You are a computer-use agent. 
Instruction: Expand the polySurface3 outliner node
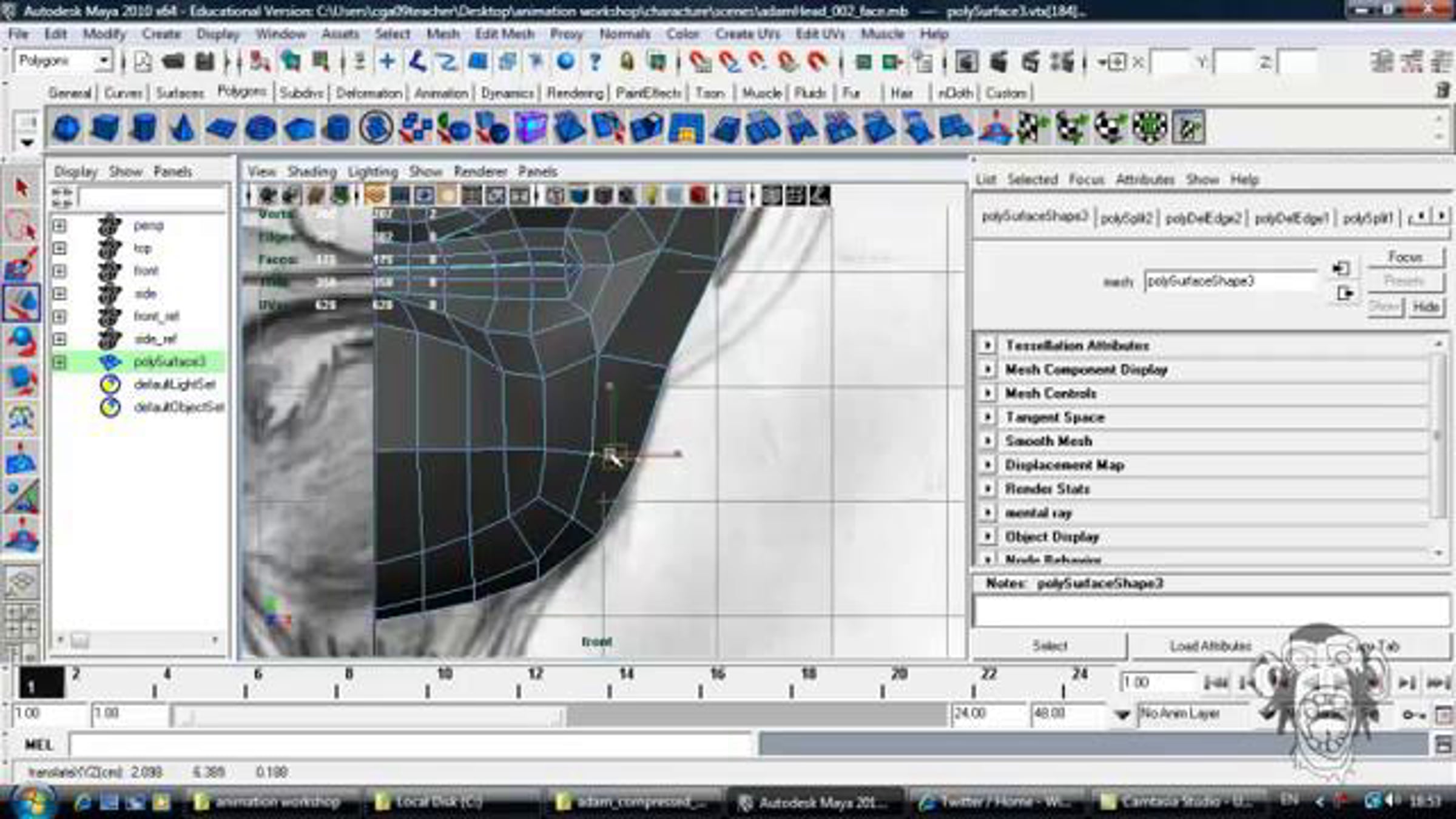pyautogui.click(x=59, y=362)
